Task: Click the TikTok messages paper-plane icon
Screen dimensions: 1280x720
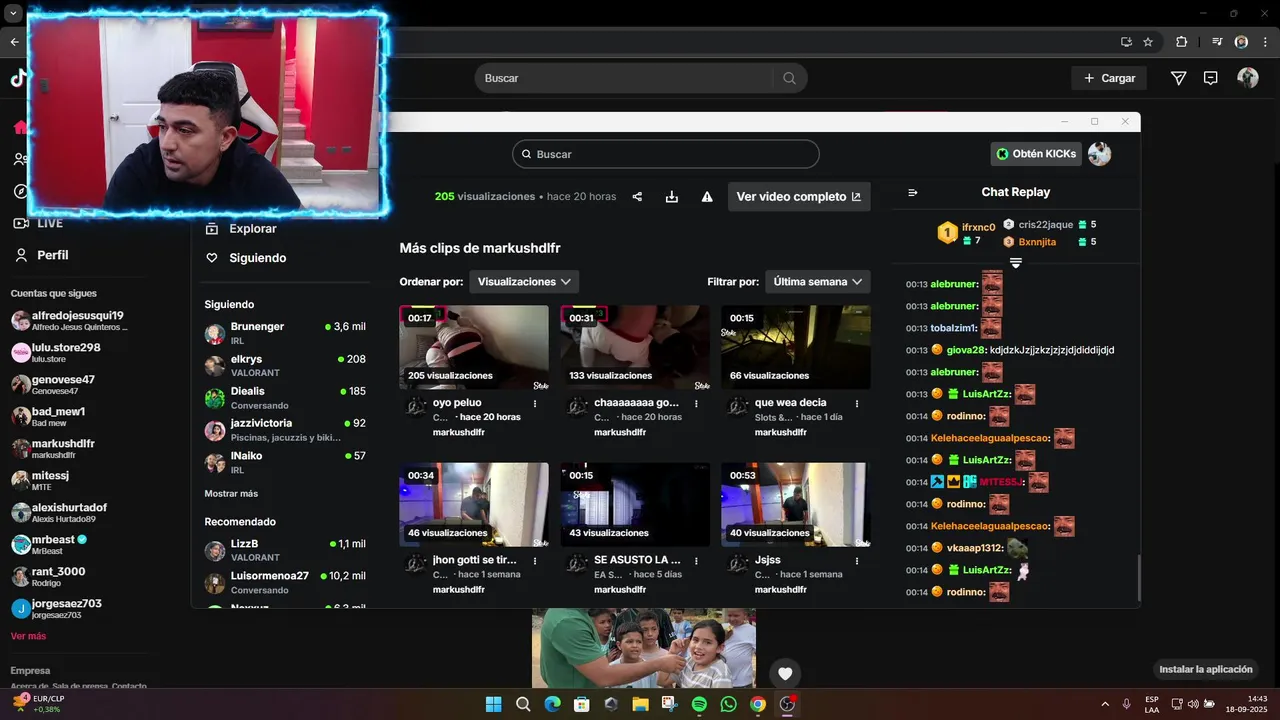Action: (x=1179, y=78)
